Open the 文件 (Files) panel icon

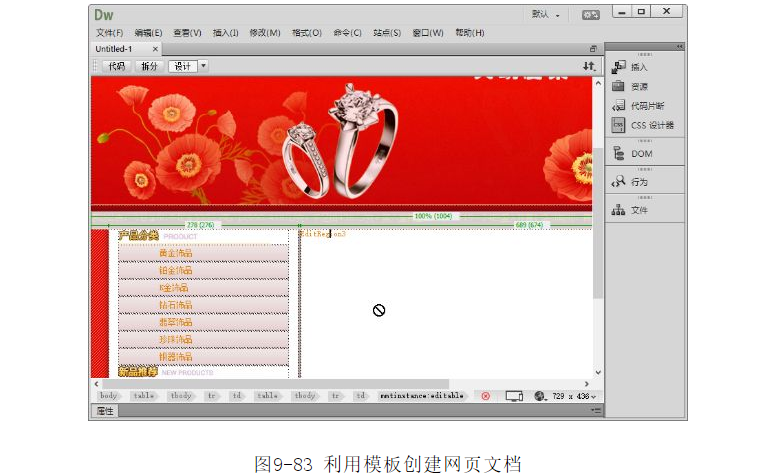pos(619,210)
